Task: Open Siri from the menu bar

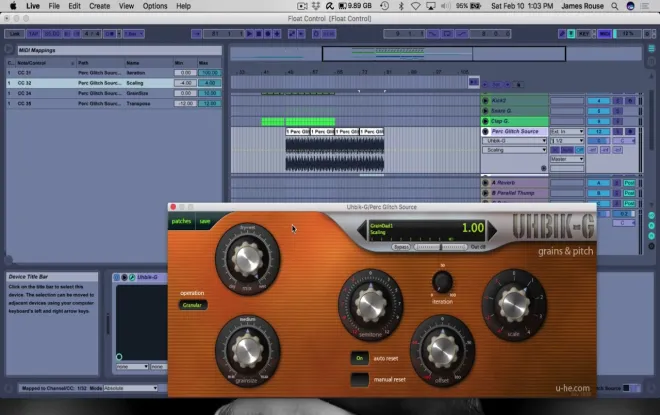Action: click(630, 6)
